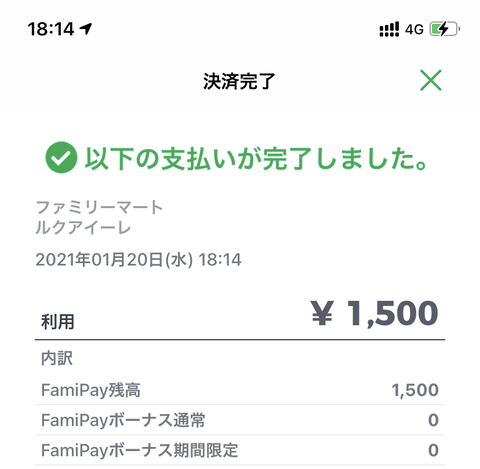The image size is (480, 469).
Task: Tap the 2021年01月20日 payment date
Action: [x=138, y=260]
